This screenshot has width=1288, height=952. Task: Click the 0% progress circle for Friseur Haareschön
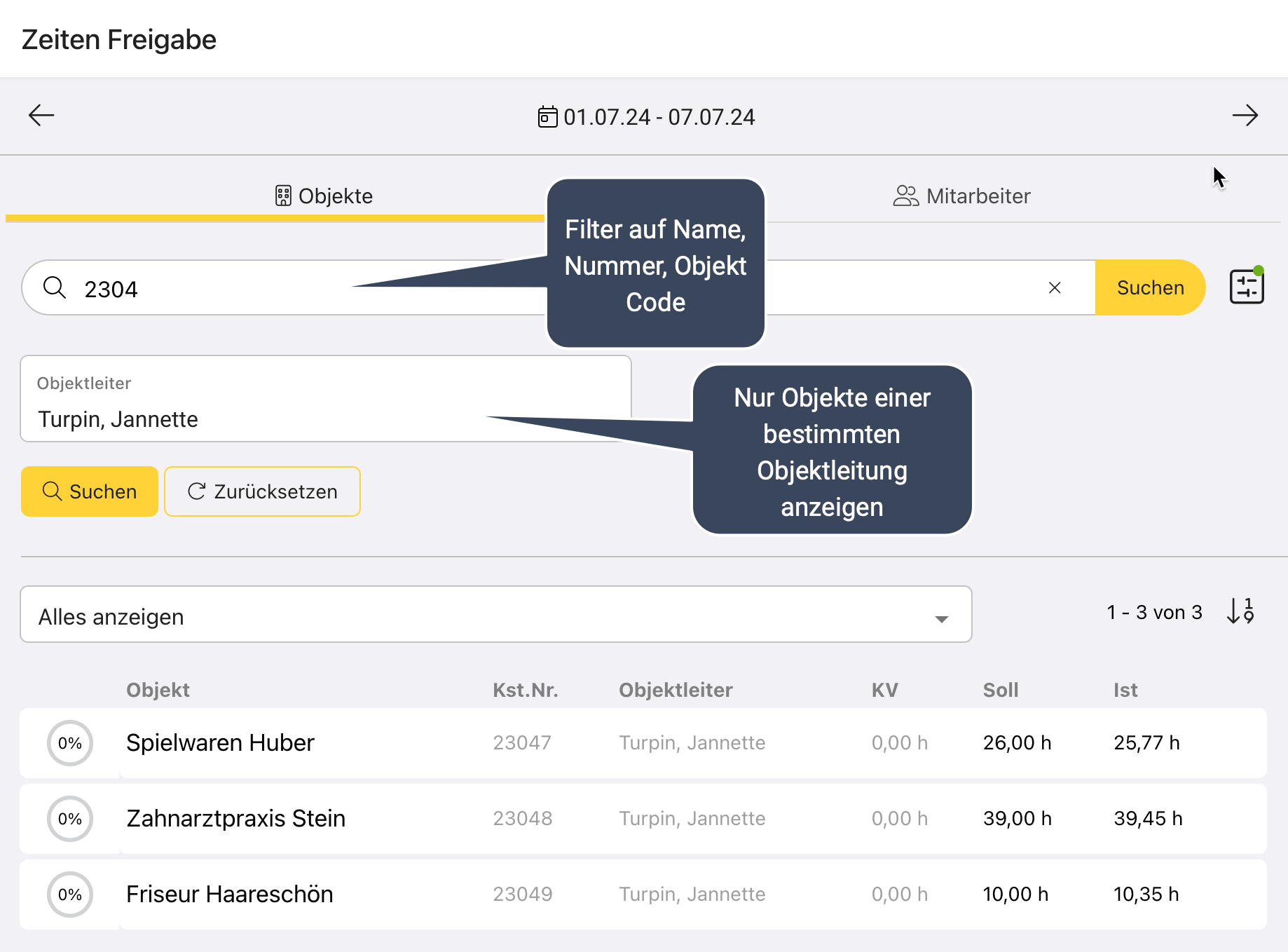70,895
